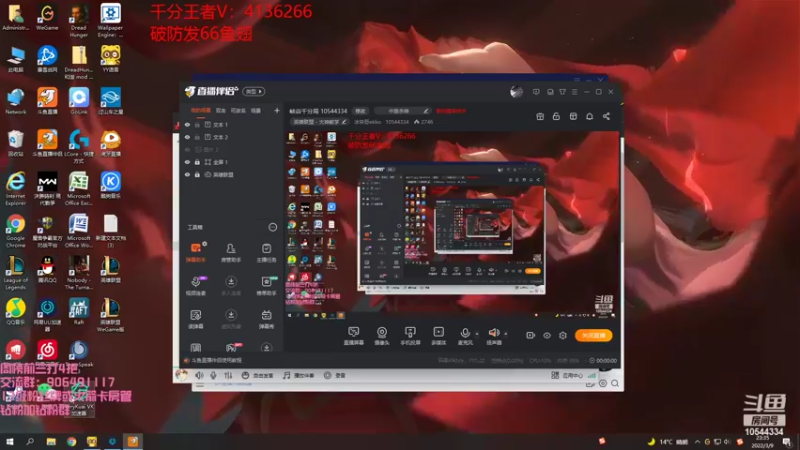Viewport: 800px width, 450px height.
Task: Show the hidden 图片 2 source
Action: [x=187, y=149]
